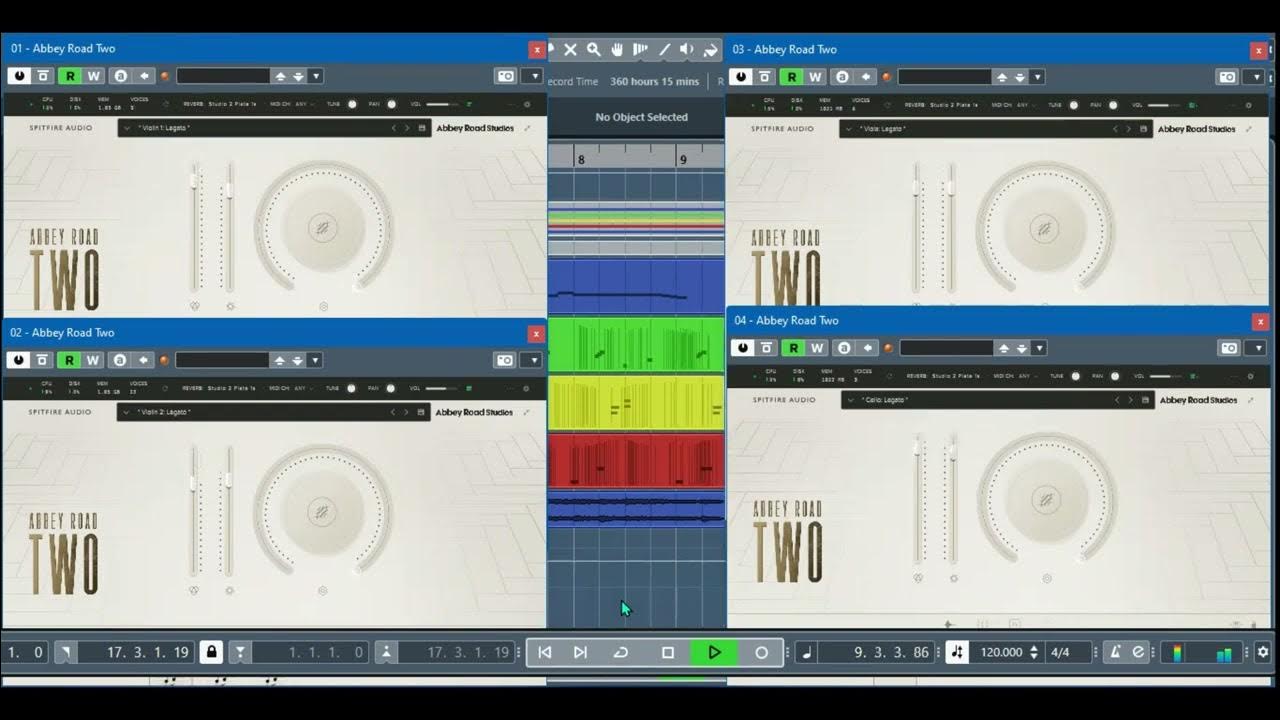Expand the Violin 2: Legato preset chevron
Screen dimensions: 1280x720
pos(127,412)
